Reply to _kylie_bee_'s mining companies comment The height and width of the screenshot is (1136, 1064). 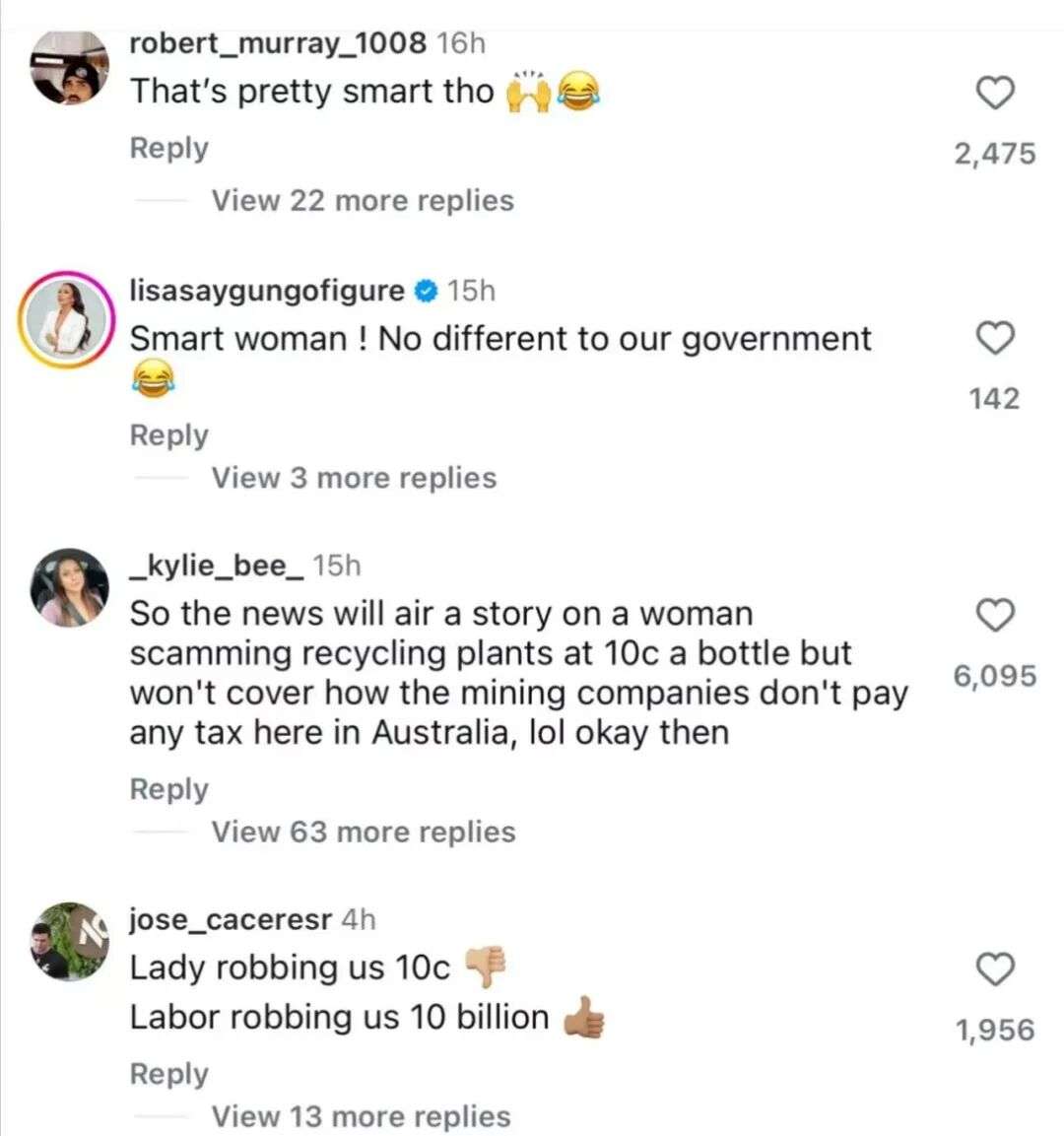click(169, 790)
